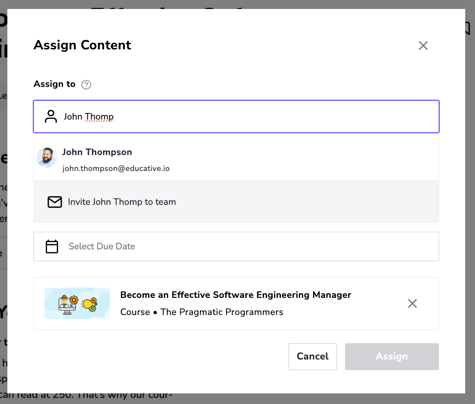This screenshot has height=404, width=475.
Task: Click the course illustration thumbnail
Action: click(77, 303)
